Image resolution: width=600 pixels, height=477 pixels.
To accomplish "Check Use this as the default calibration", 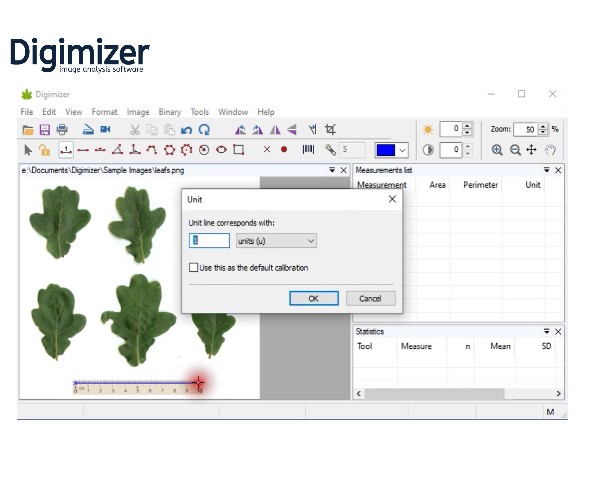I will (193, 267).
